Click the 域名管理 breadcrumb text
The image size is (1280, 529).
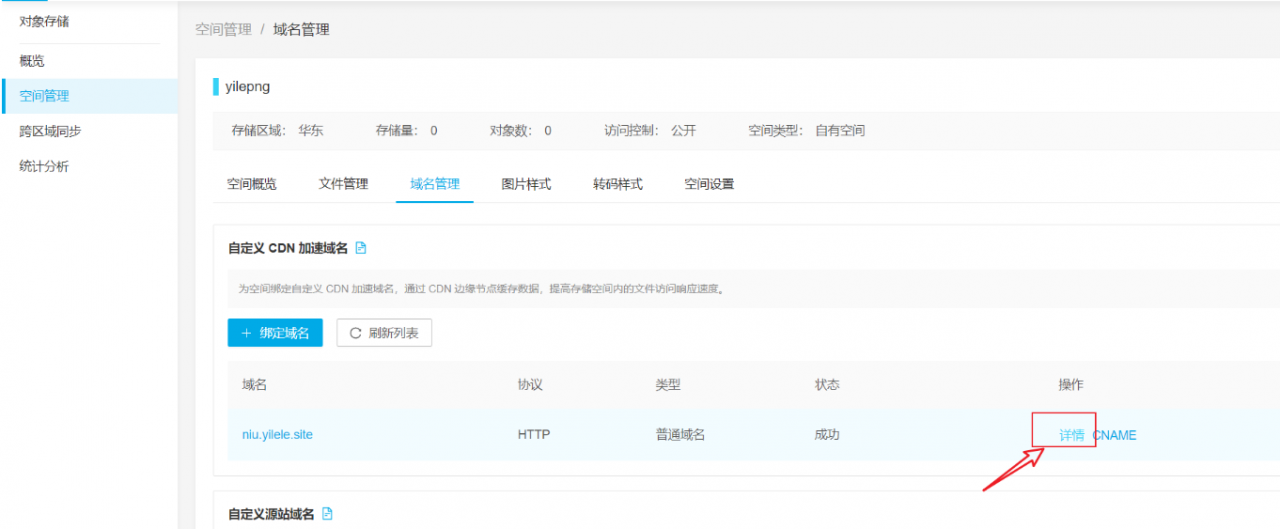click(301, 29)
